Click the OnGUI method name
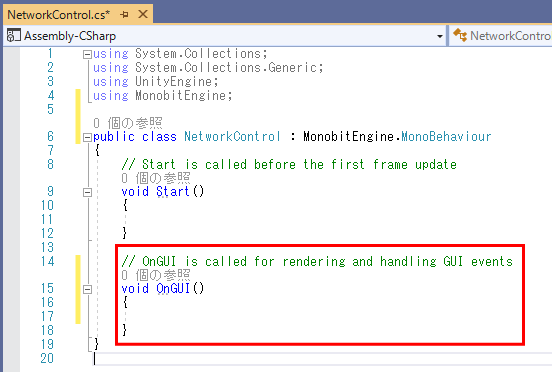The image size is (552, 372). [172, 289]
